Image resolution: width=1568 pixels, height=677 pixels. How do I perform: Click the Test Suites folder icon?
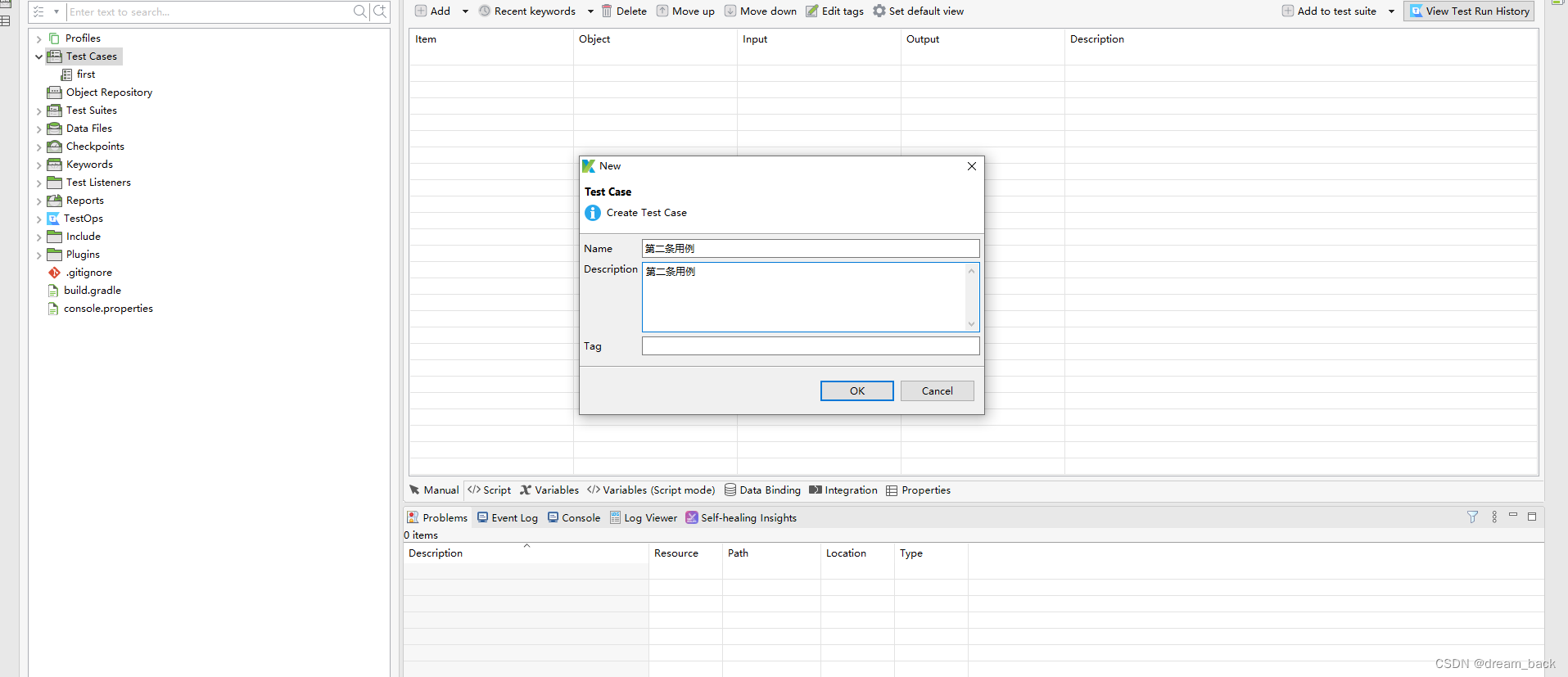(x=55, y=111)
